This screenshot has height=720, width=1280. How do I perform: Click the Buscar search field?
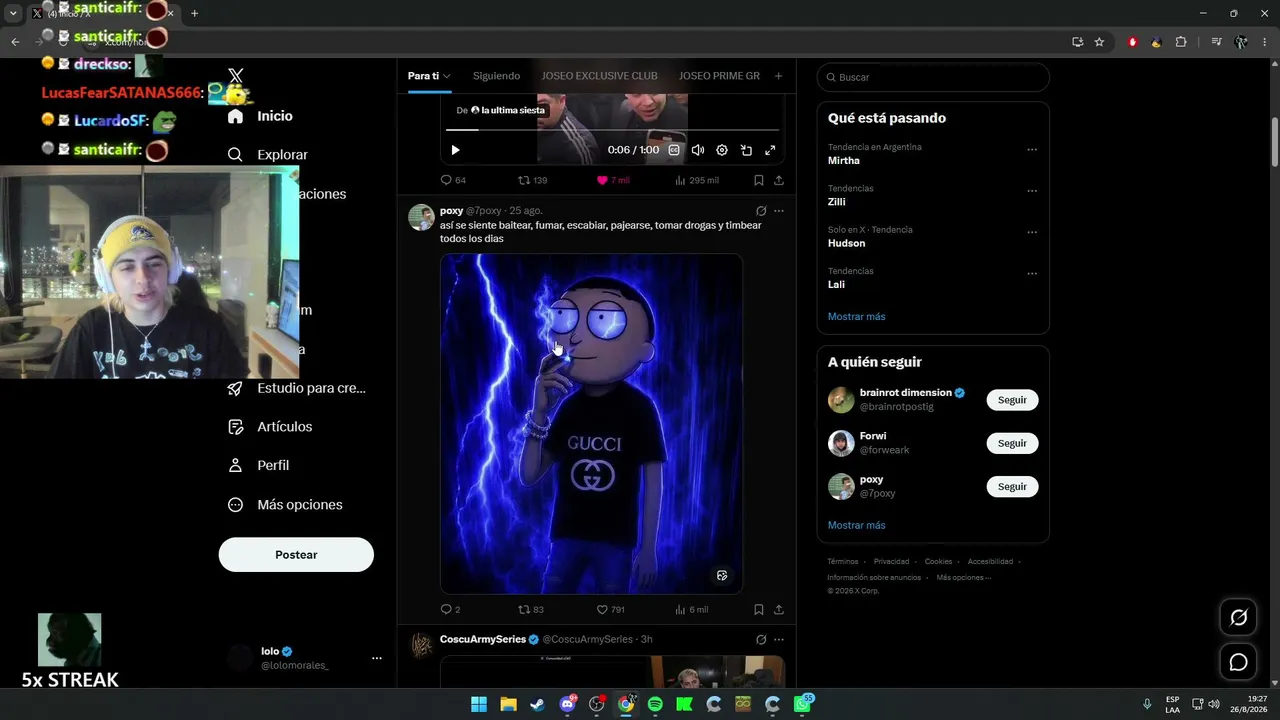click(x=933, y=77)
